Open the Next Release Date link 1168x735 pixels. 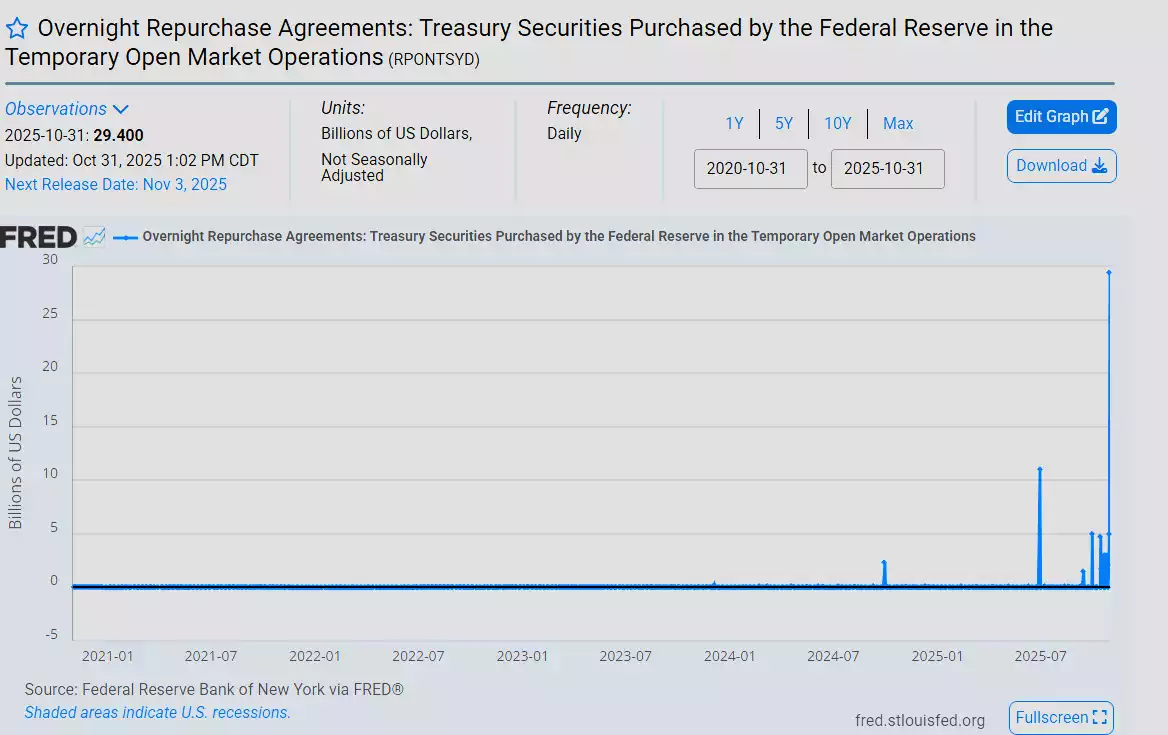[117, 184]
